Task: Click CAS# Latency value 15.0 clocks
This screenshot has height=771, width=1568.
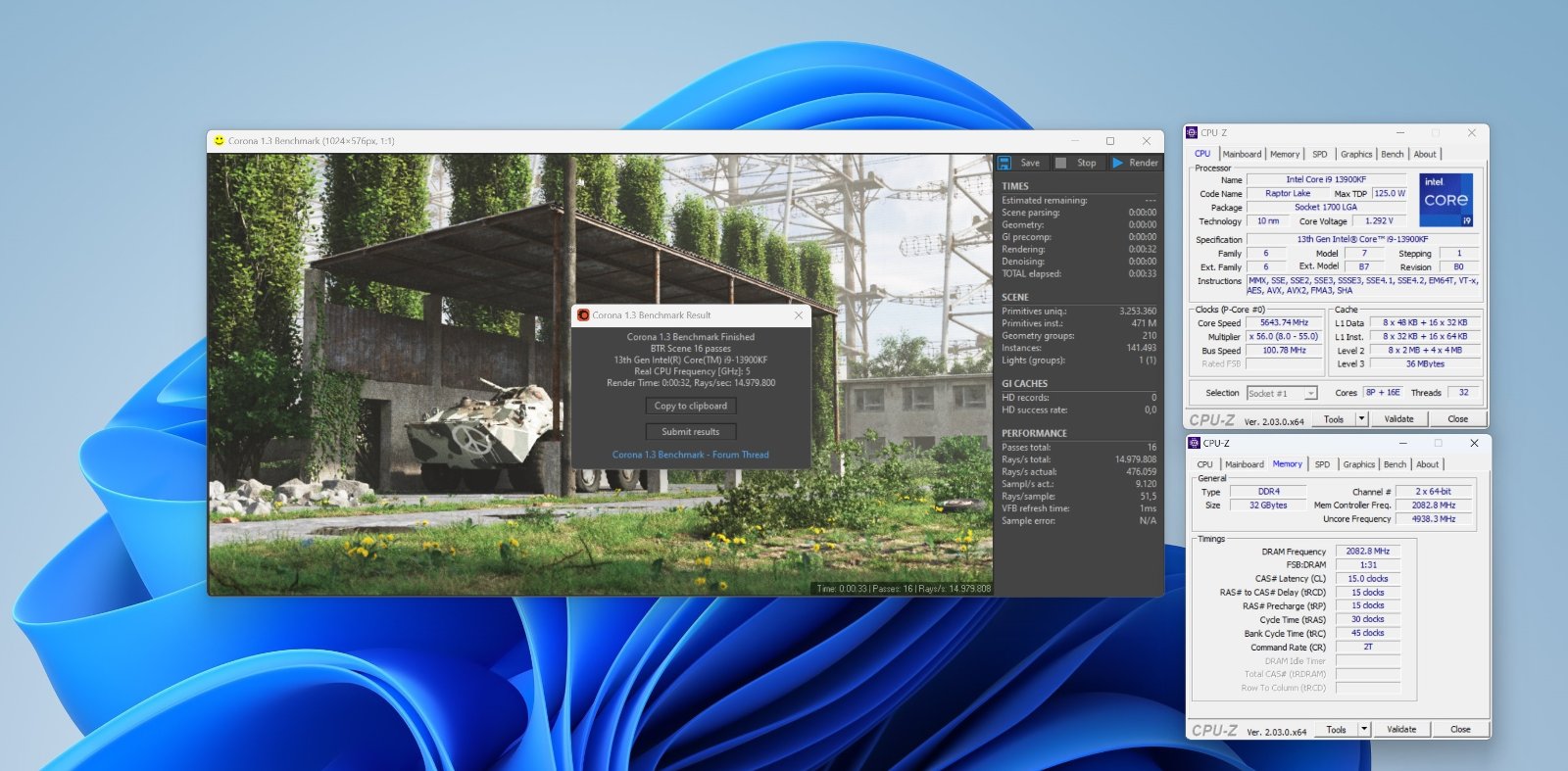Action: (x=1367, y=578)
